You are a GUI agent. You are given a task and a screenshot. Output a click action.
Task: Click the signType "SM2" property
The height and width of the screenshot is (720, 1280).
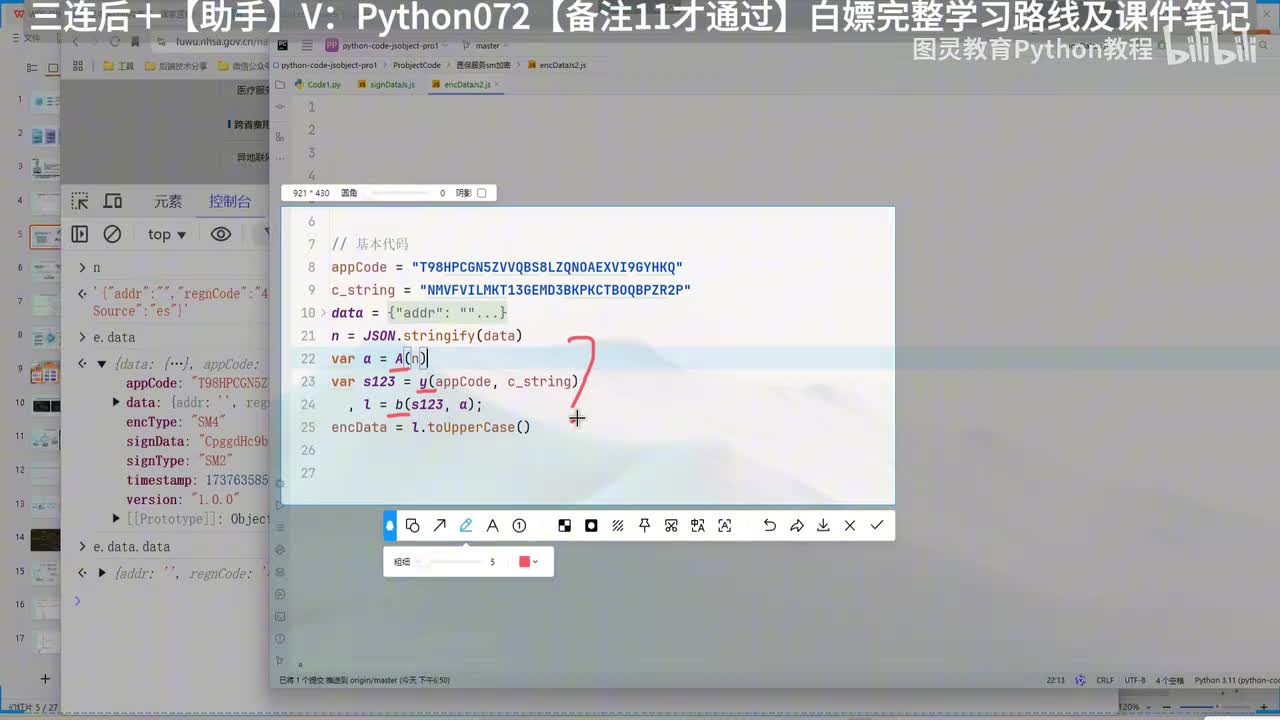tap(179, 460)
